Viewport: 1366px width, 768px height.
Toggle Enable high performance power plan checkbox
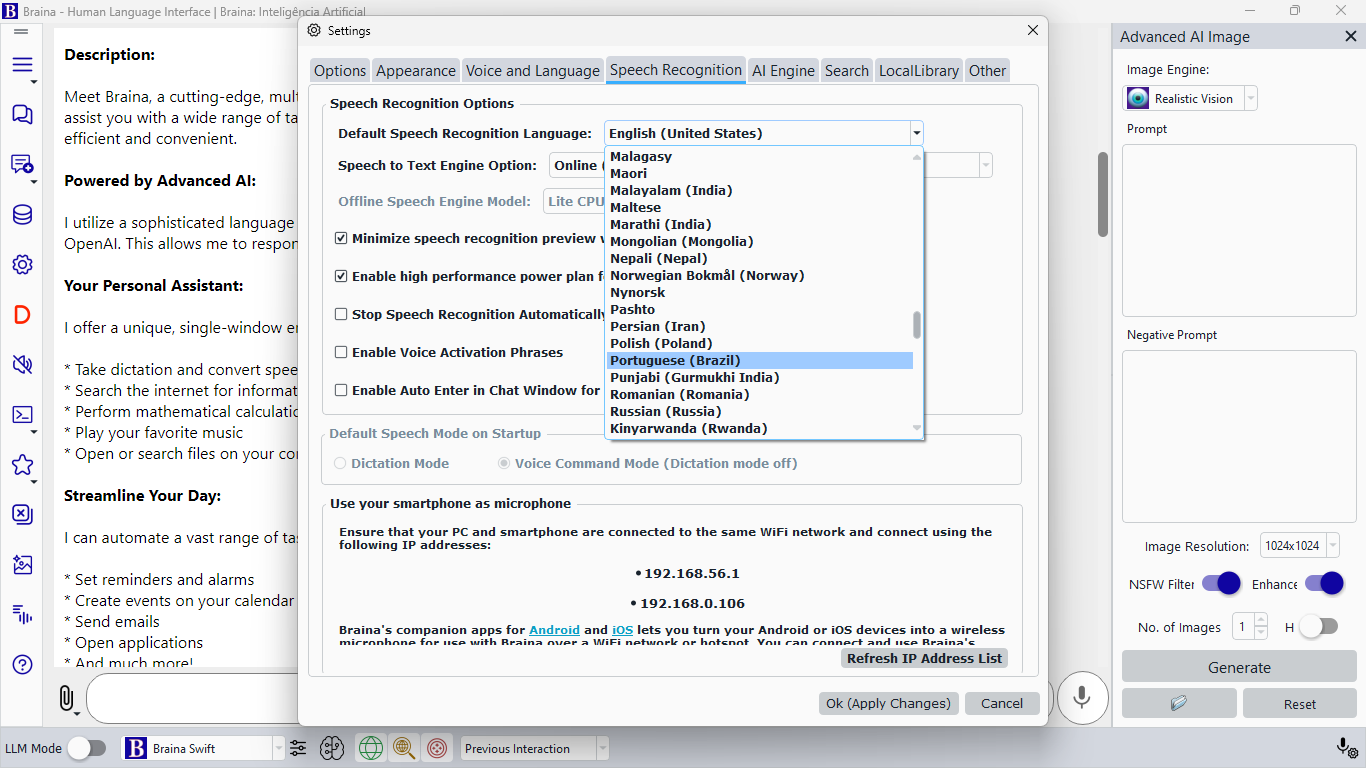pyautogui.click(x=341, y=276)
